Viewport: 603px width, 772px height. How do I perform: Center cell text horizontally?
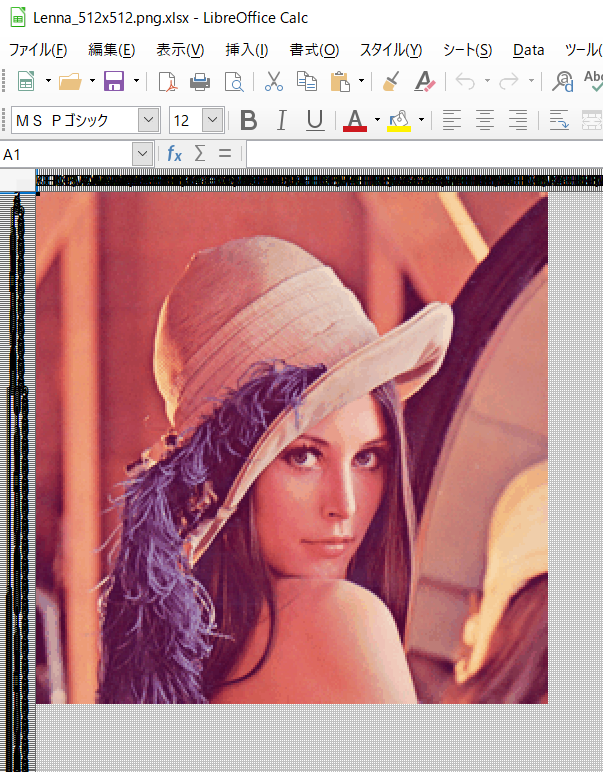pos(485,120)
